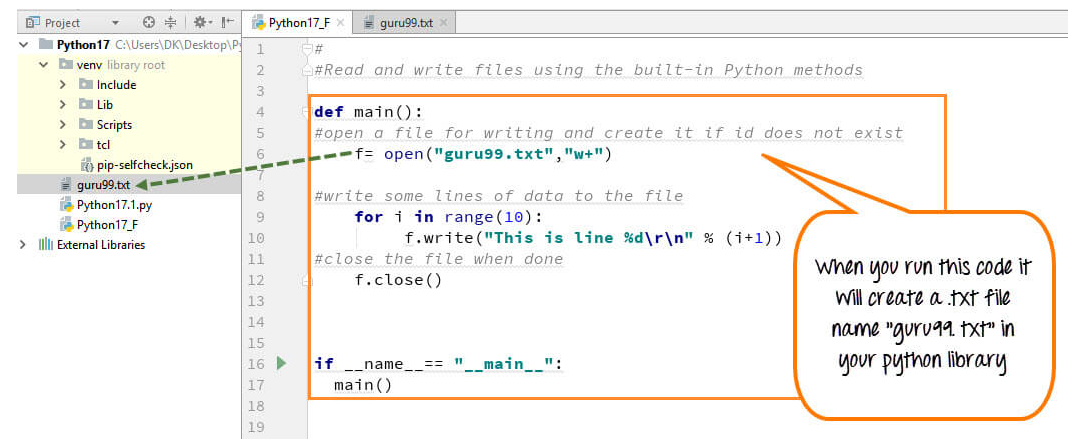1085x440 pixels.
Task: Expand the Include folder
Action: pyautogui.click(x=62, y=85)
